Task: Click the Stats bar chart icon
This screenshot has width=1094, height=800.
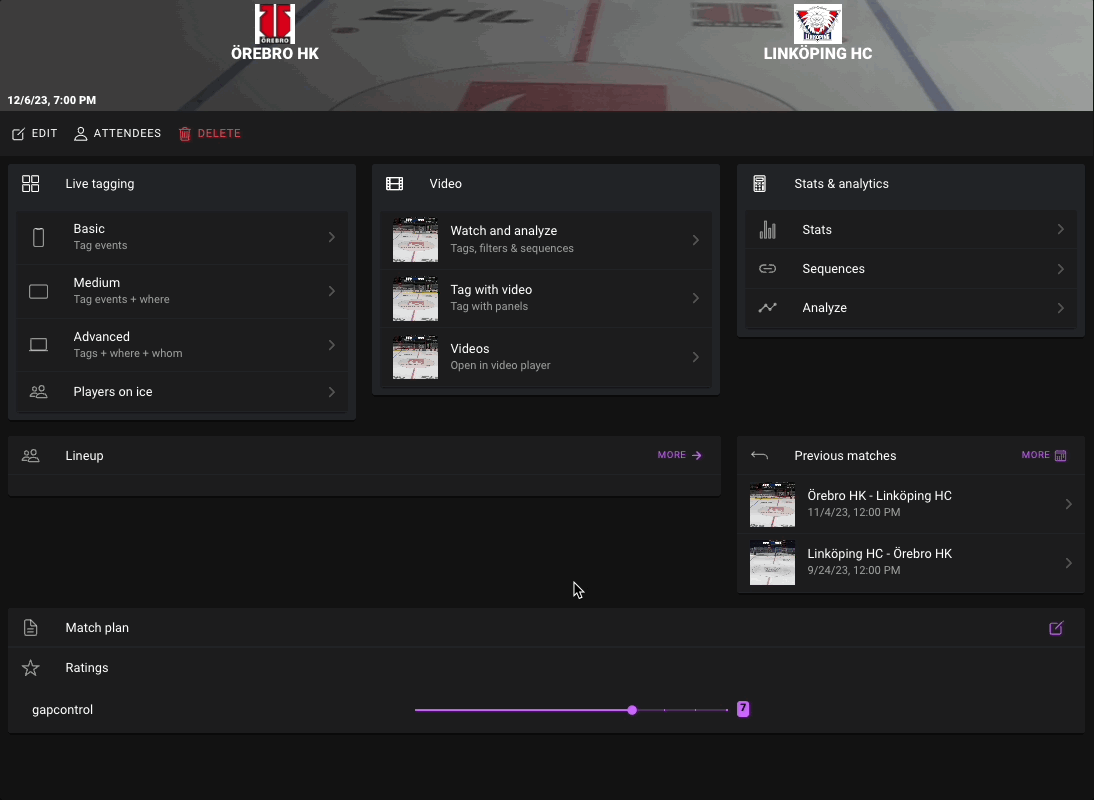Action: point(767,230)
